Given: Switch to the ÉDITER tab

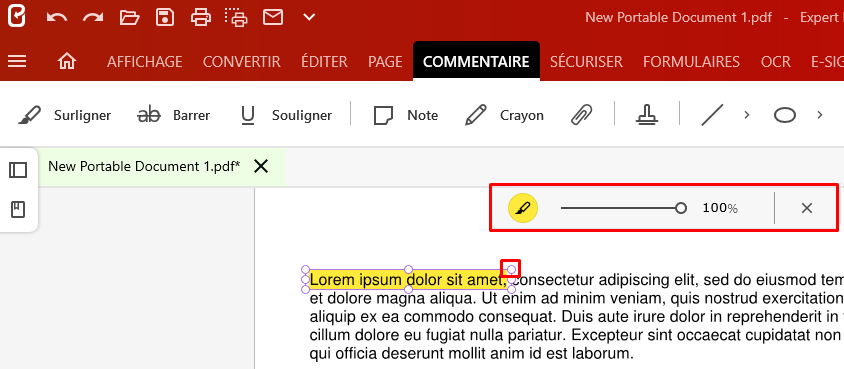Looking at the screenshot, I should coord(324,62).
